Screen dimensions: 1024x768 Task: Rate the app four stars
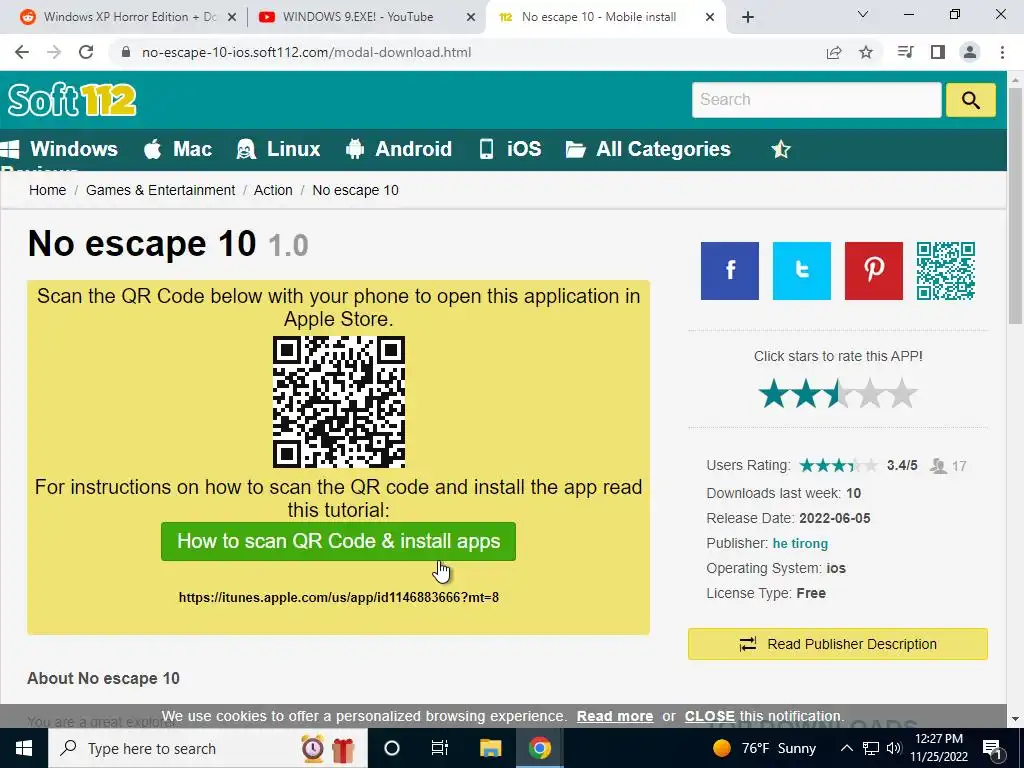[x=870, y=394]
